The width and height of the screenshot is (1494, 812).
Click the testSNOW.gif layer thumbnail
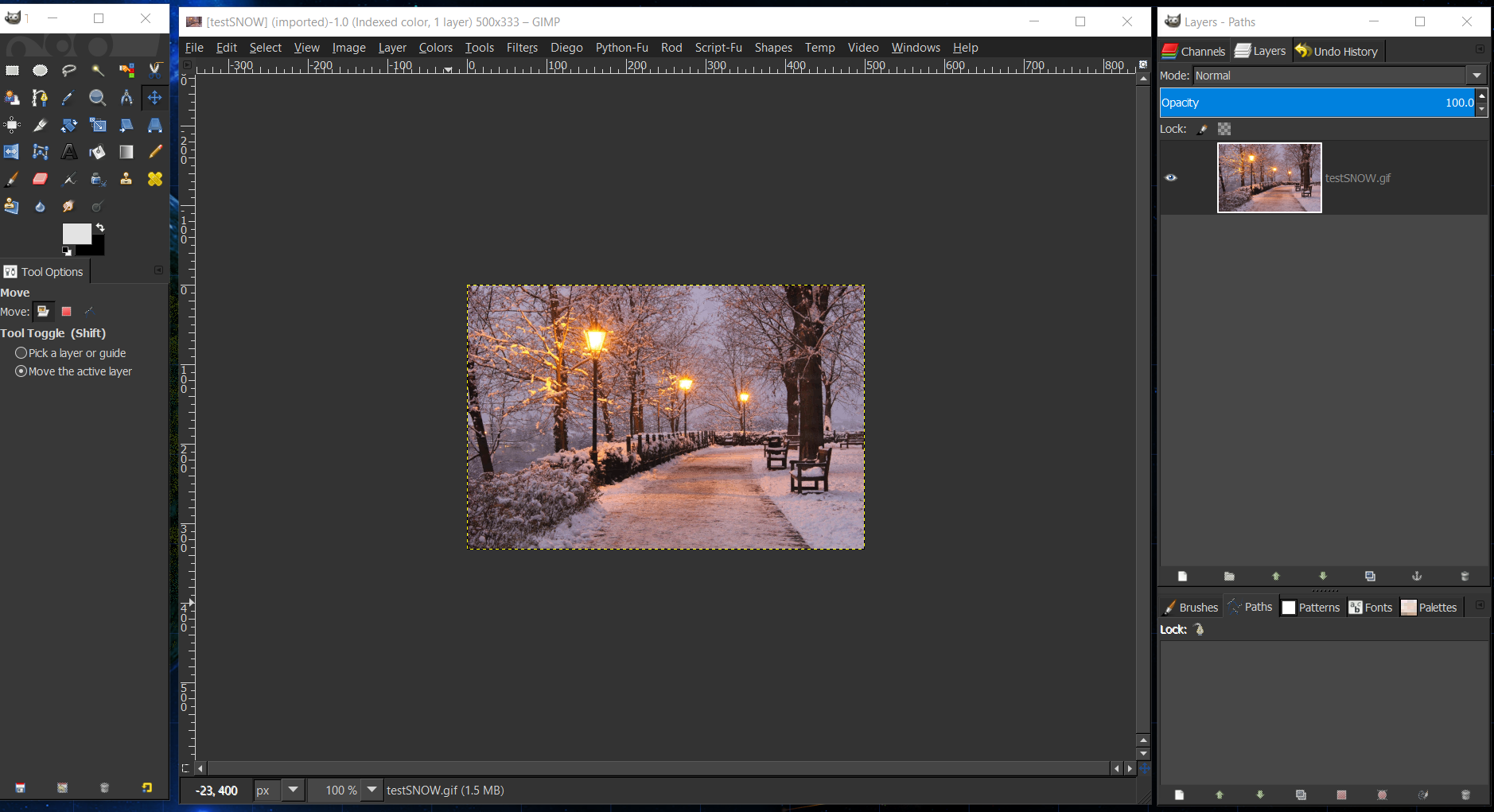tap(1270, 178)
